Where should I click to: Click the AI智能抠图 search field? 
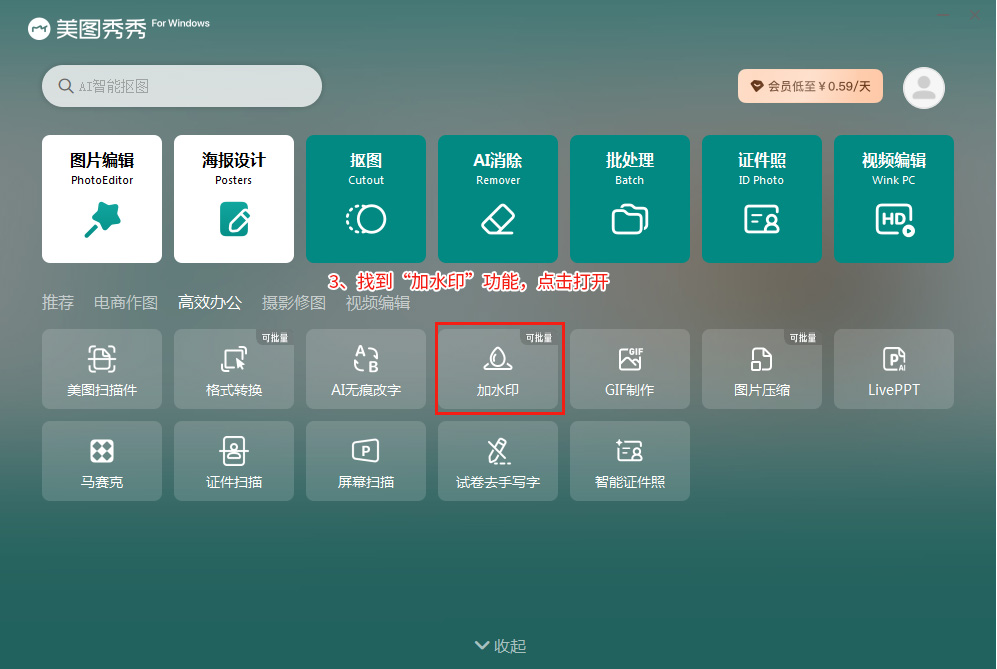182,86
